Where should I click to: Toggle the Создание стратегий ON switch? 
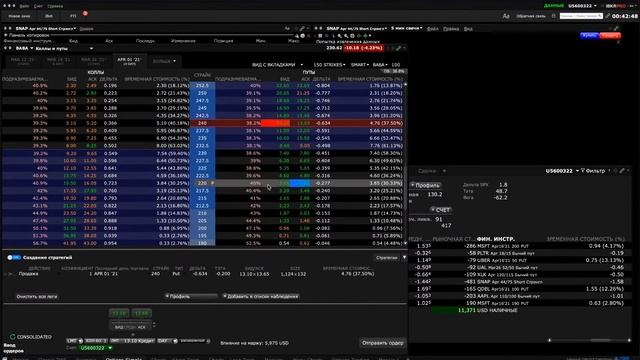click(x=14, y=258)
